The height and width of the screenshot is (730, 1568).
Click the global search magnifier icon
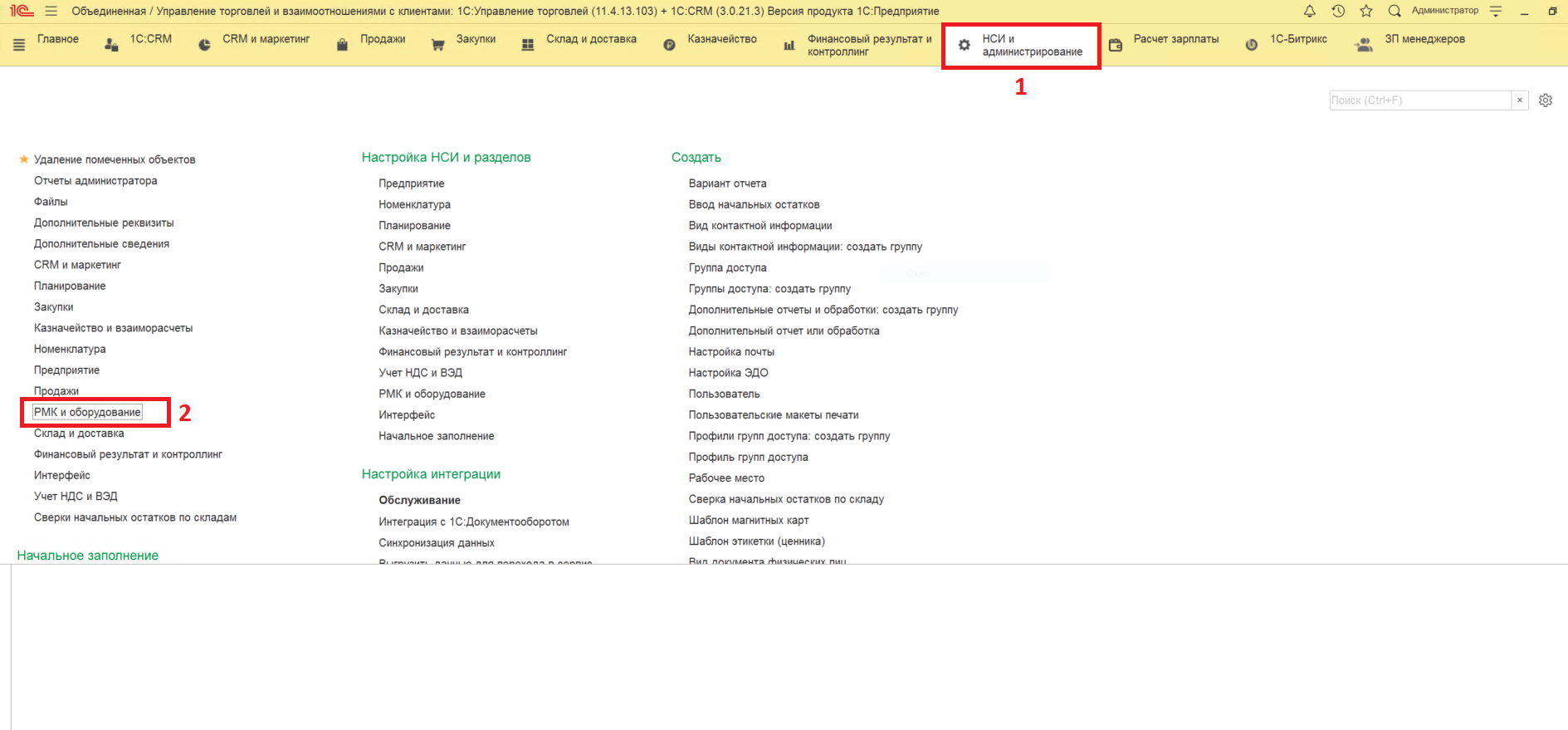pyautogui.click(x=1395, y=11)
